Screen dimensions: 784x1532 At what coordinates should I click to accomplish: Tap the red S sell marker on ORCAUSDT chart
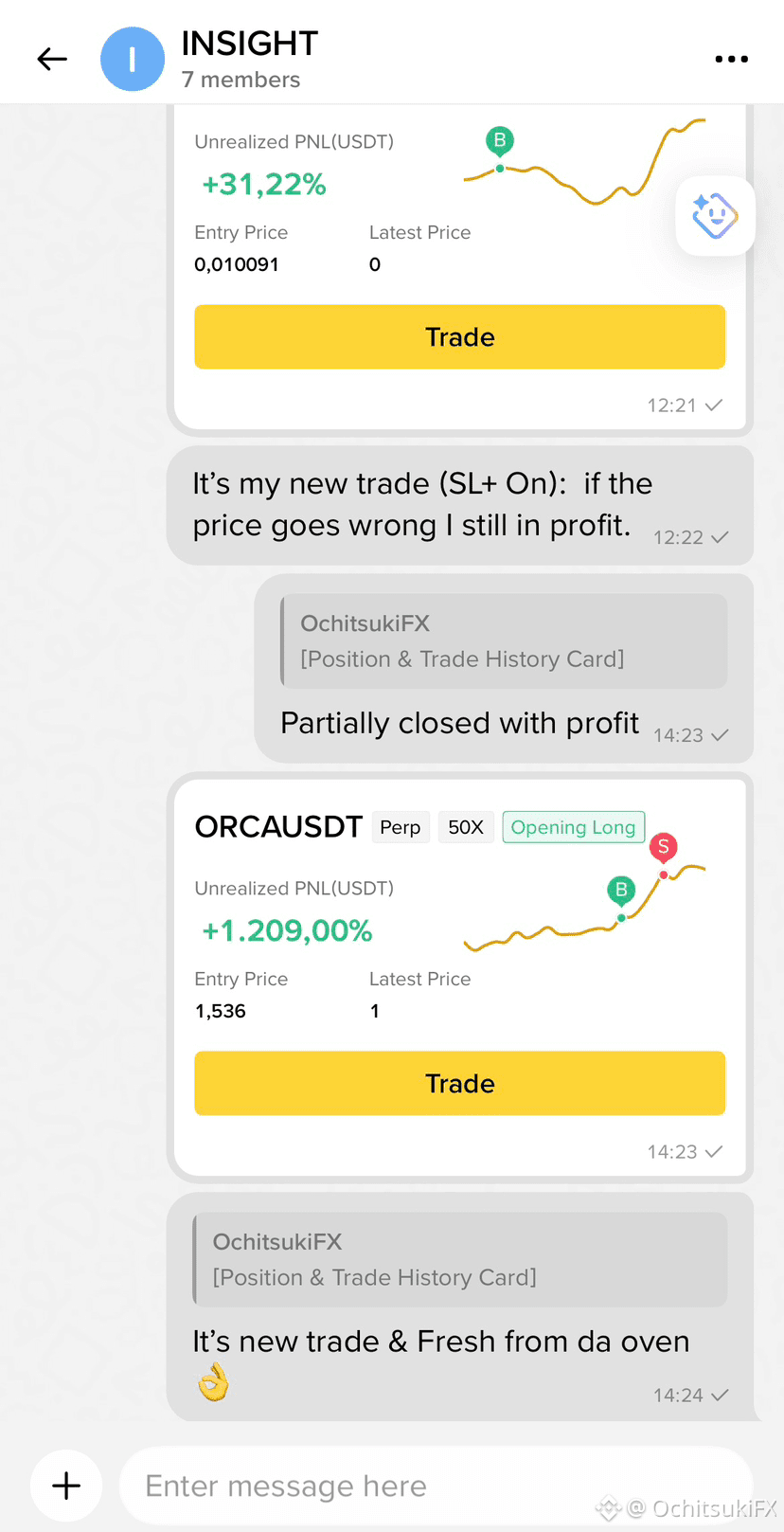click(664, 847)
